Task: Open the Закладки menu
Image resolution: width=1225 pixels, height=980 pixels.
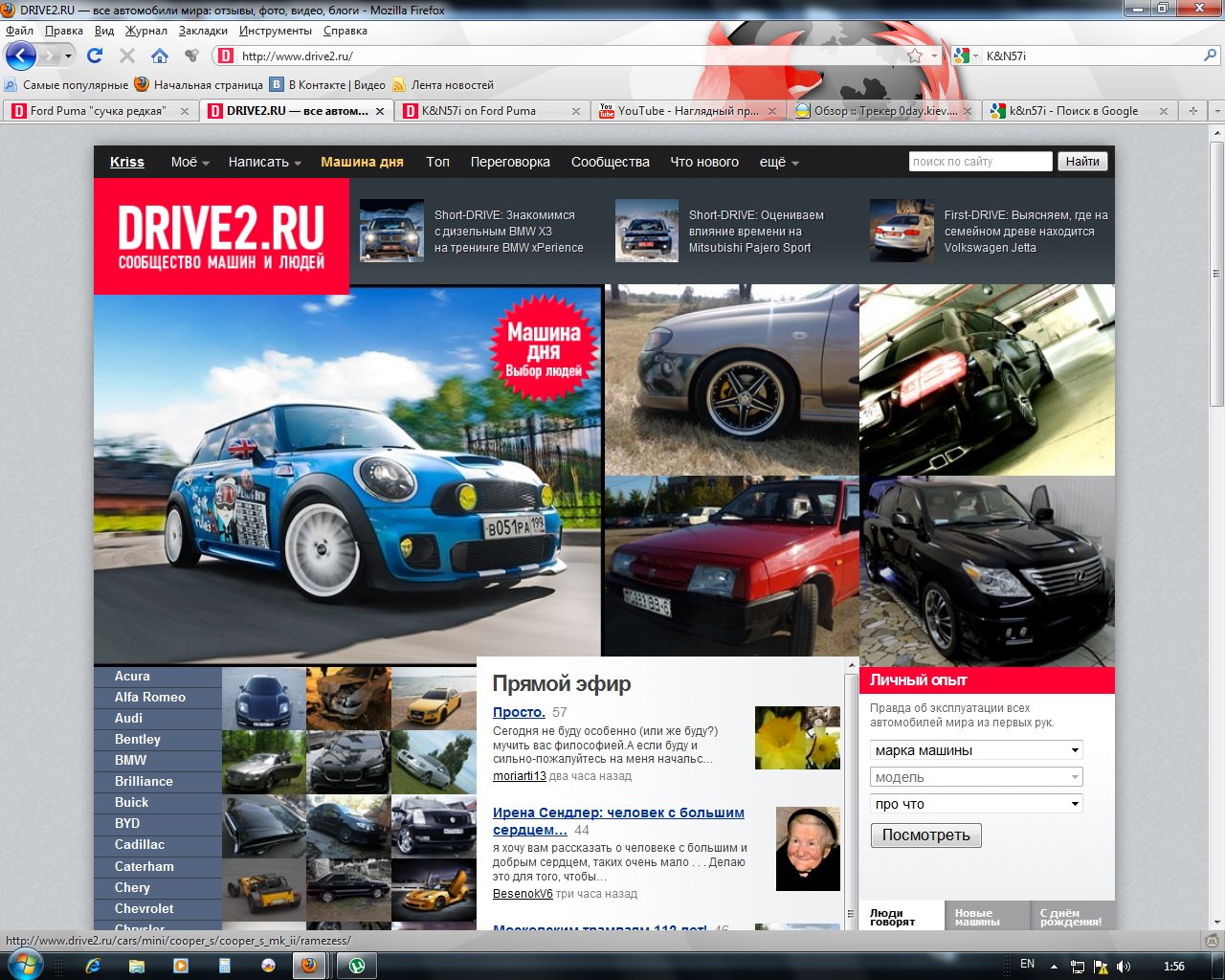Action: (203, 31)
